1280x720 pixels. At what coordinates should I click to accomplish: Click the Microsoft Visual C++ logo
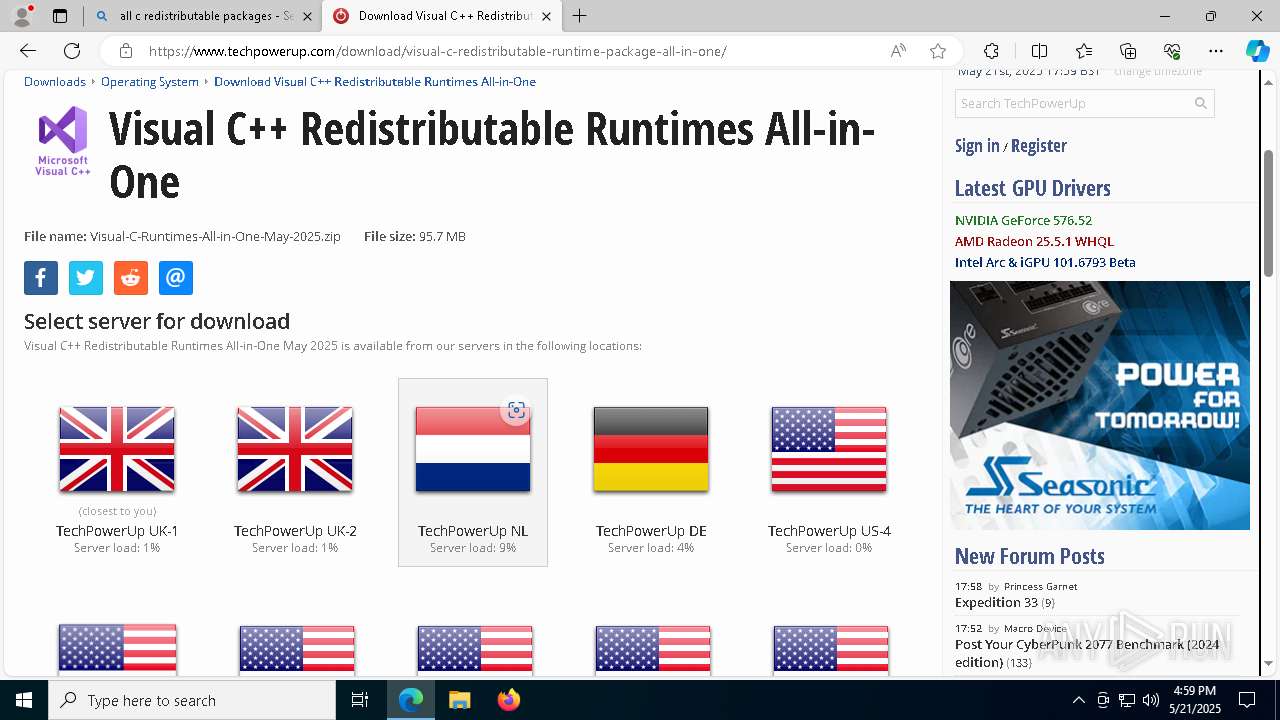coord(63,141)
